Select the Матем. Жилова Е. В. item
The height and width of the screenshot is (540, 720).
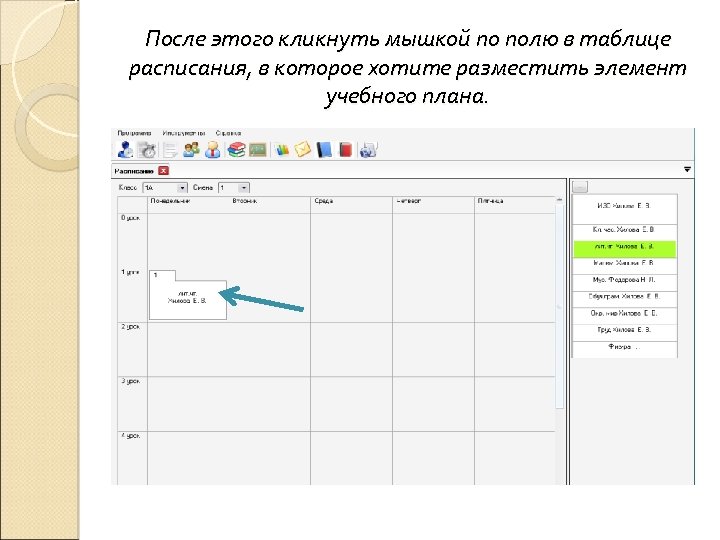tap(624, 266)
